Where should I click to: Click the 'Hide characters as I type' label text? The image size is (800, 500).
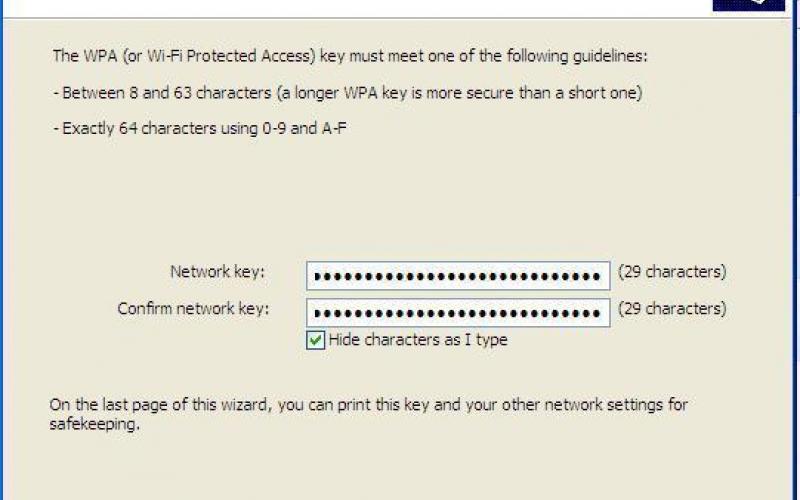pos(418,340)
